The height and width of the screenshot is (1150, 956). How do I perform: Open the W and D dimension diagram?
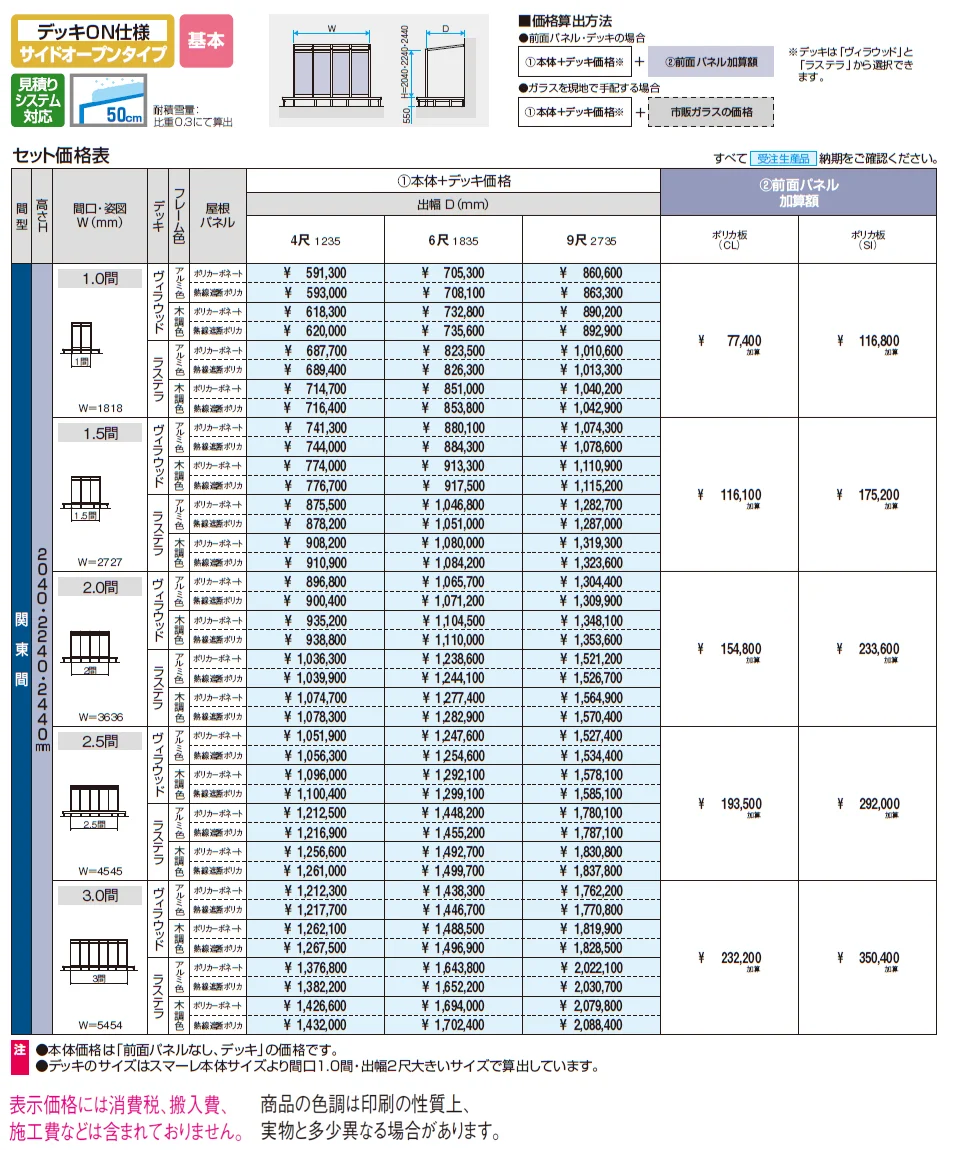pyautogui.click(x=379, y=70)
